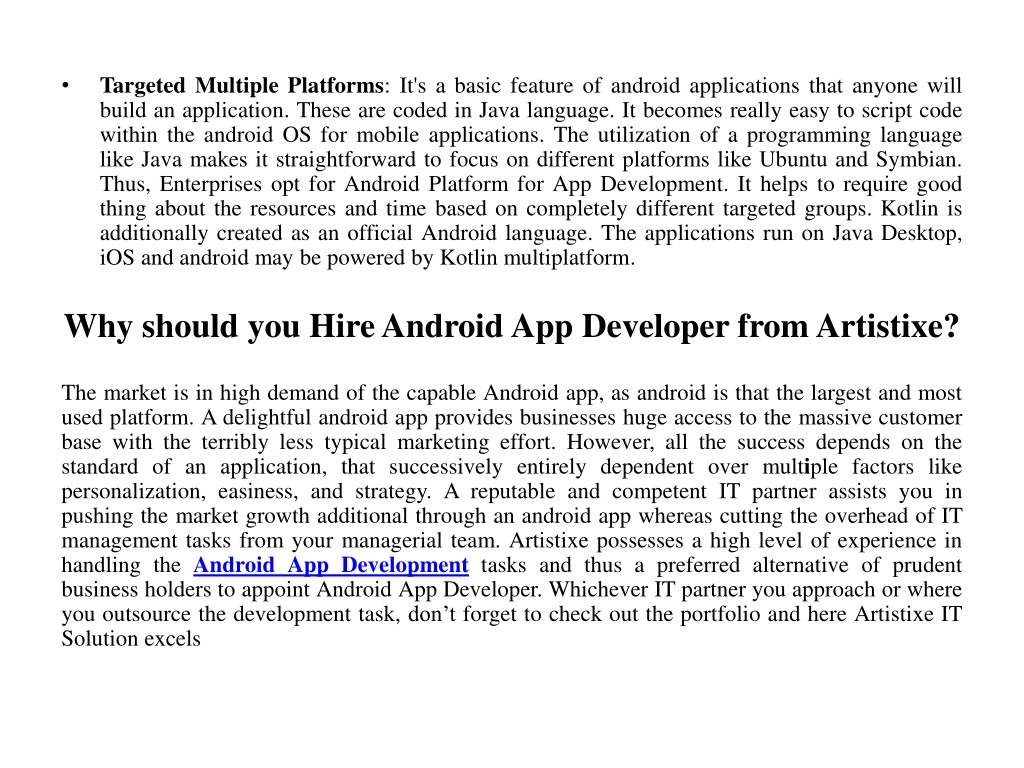Click the final words 'Solution excels'
1024x768 pixels.
tap(131, 639)
